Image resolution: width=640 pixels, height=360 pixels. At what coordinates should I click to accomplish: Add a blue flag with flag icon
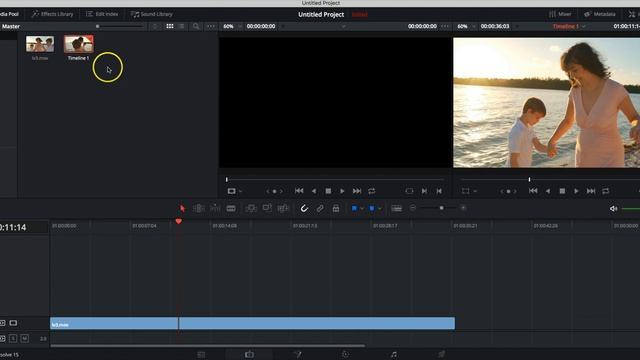tap(354, 208)
